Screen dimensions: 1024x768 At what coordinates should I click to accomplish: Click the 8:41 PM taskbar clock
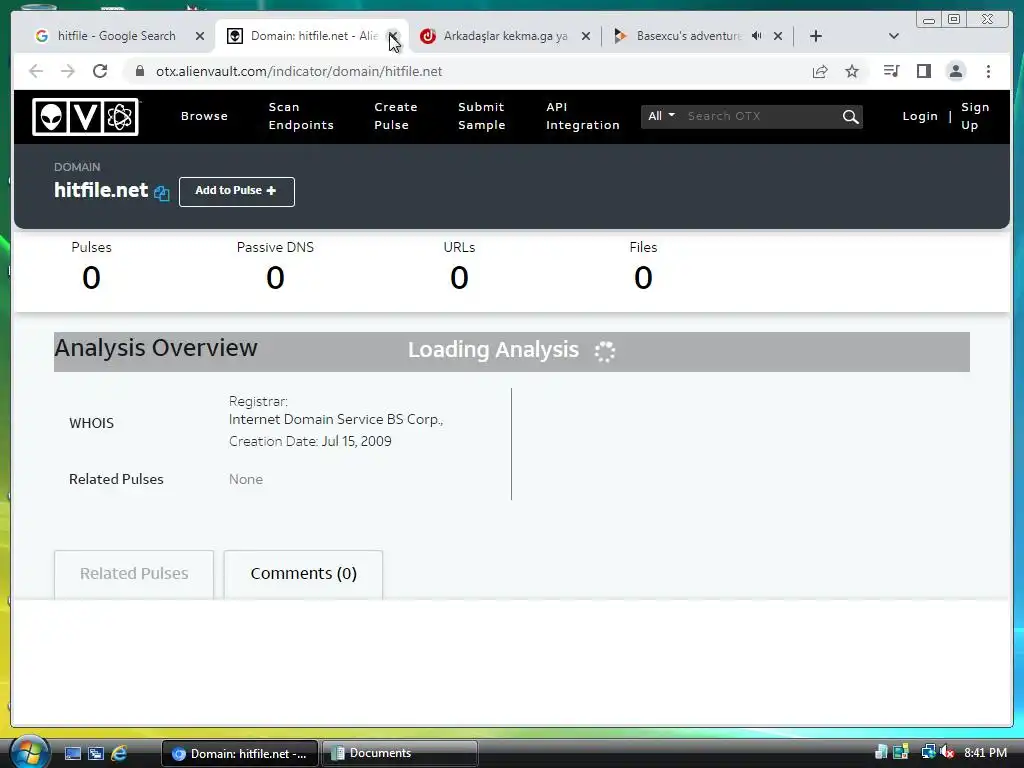(x=985, y=753)
